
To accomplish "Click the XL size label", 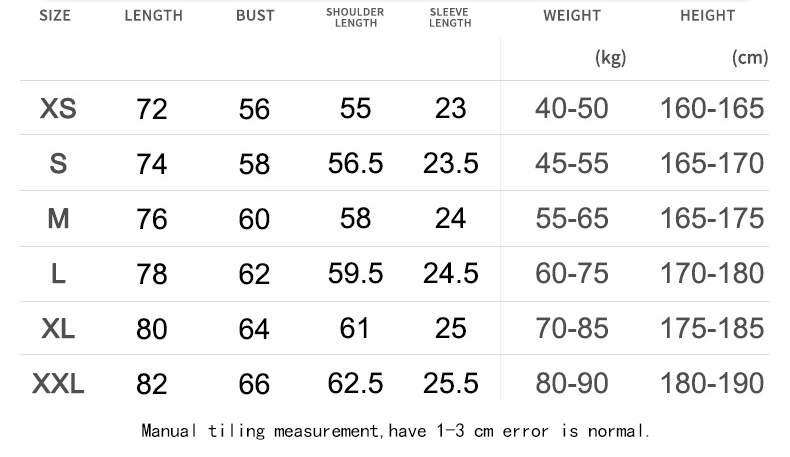I will pos(58,329).
